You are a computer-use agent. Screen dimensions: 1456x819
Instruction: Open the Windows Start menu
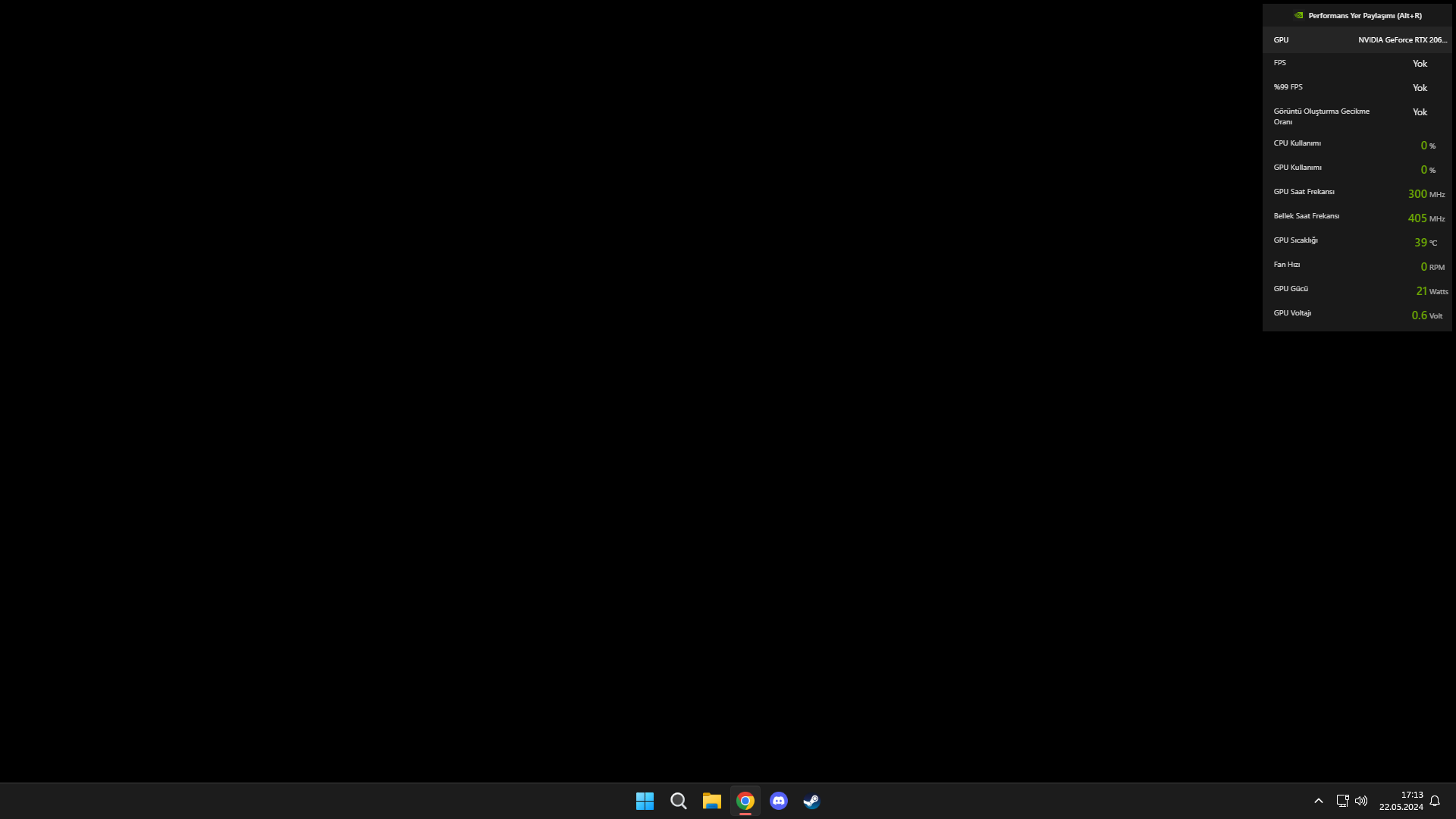(645, 801)
